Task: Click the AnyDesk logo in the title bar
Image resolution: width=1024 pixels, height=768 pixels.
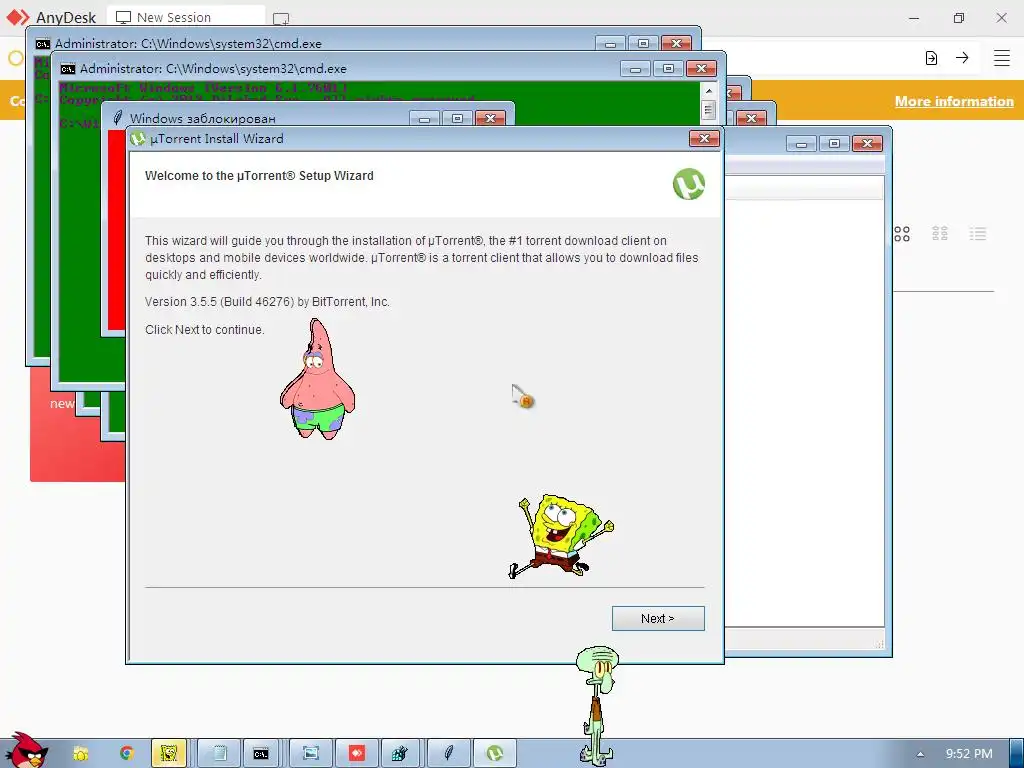Action: click(x=18, y=18)
